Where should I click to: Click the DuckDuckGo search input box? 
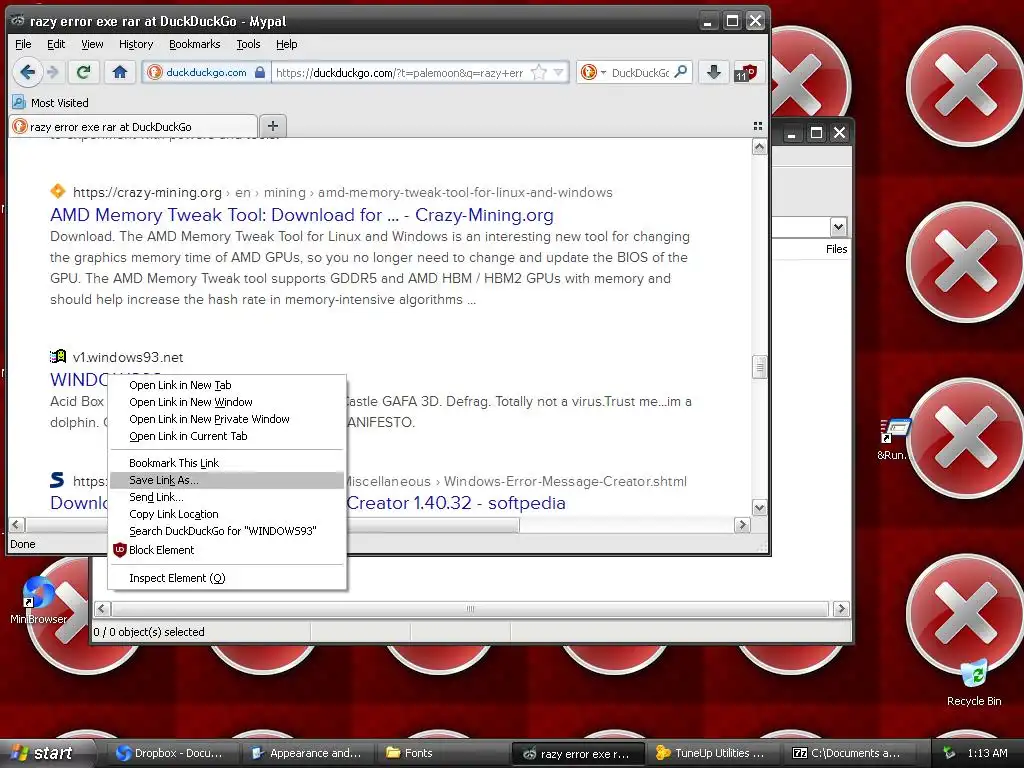point(639,72)
